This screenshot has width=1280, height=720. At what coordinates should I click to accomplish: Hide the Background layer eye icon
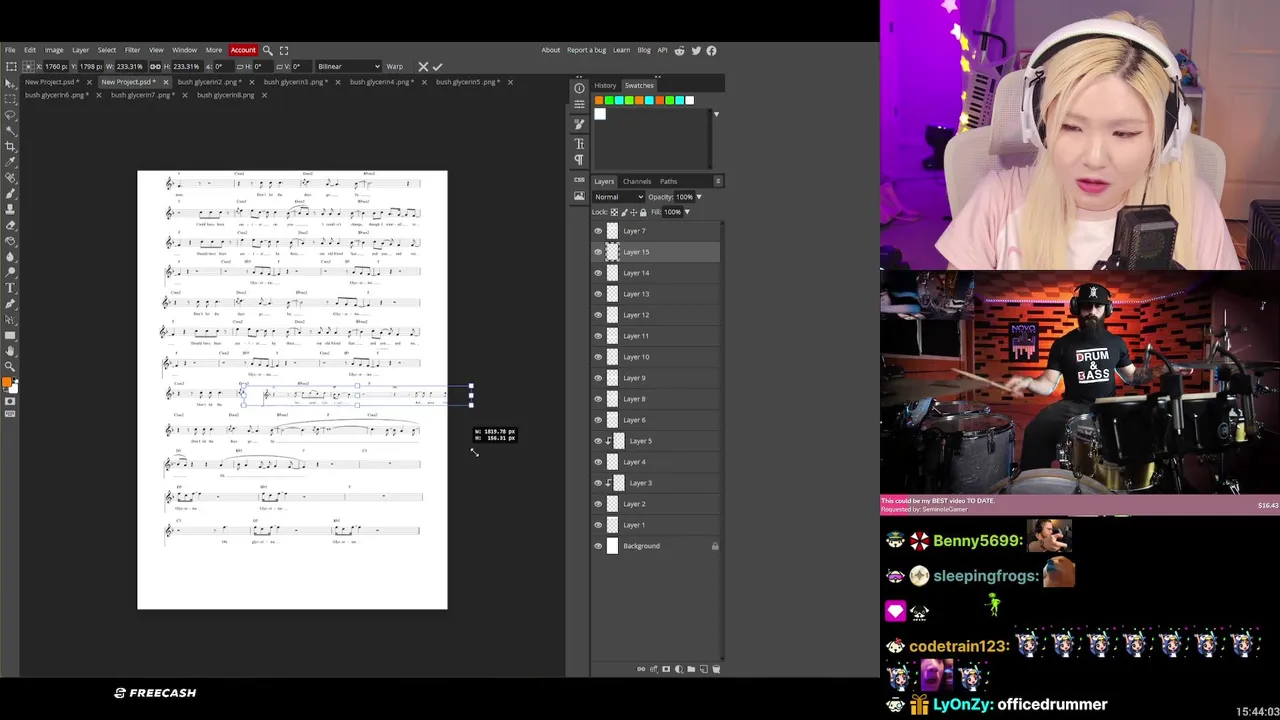point(598,546)
